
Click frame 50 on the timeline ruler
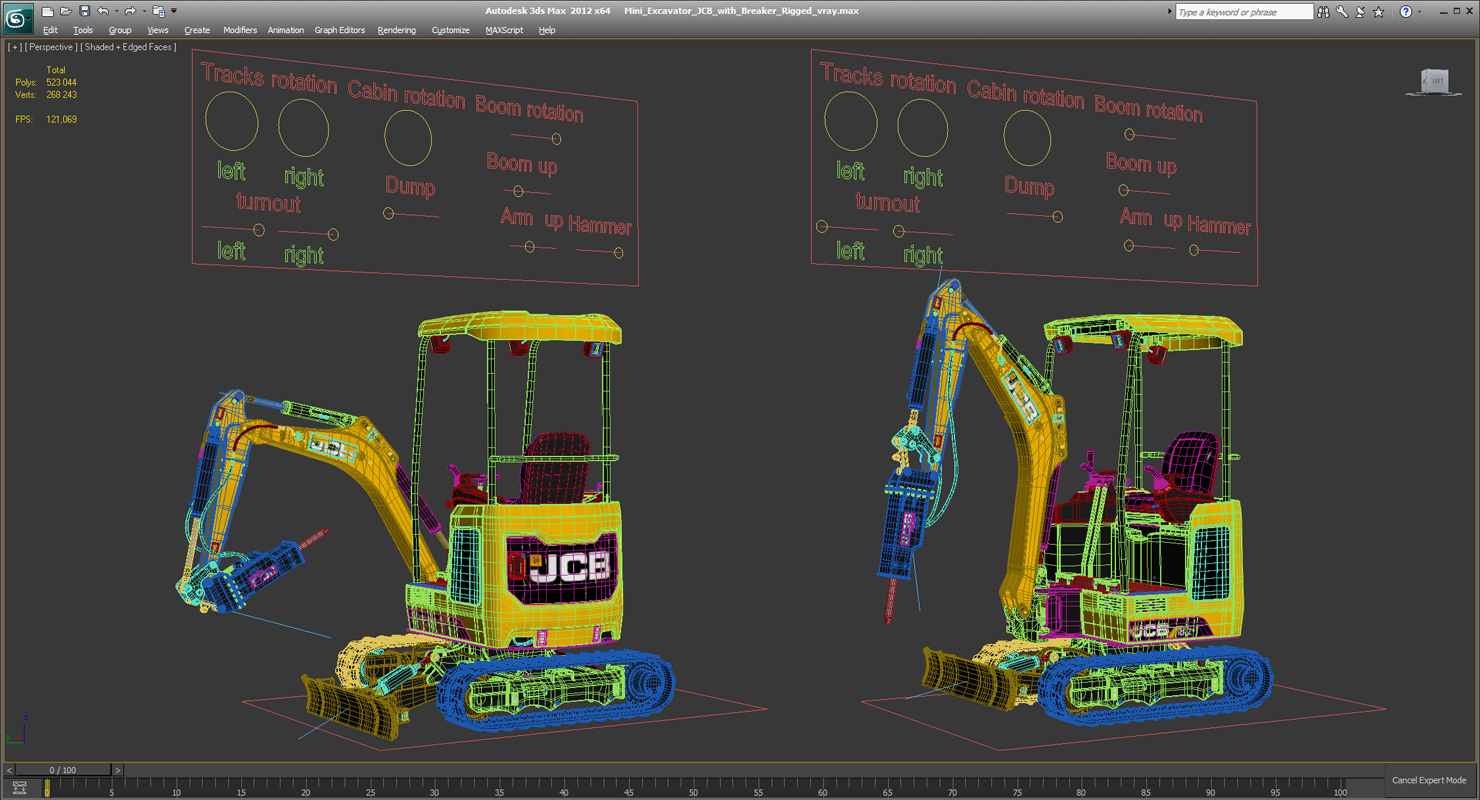tap(693, 788)
